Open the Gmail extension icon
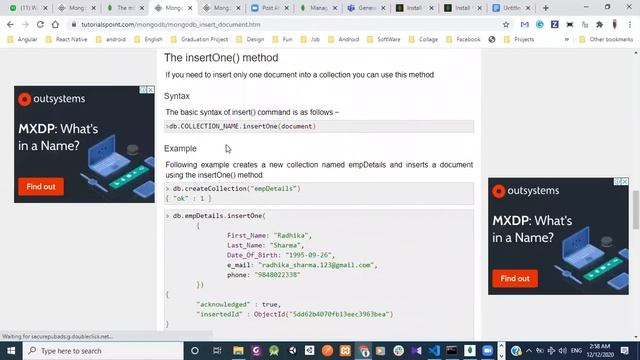640x360 pixels. [524, 24]
